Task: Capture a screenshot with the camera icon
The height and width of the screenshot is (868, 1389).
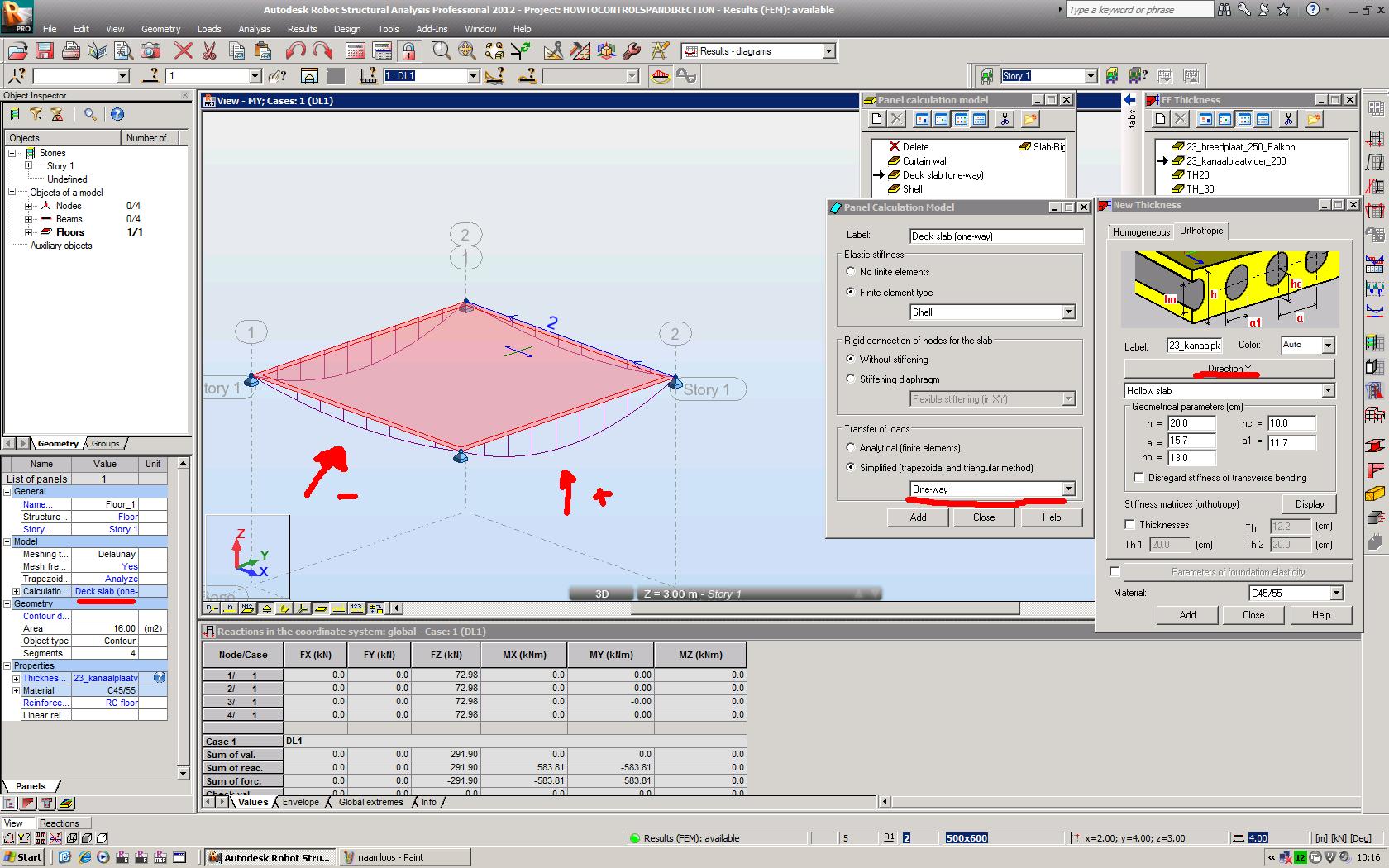Action: click(x=150, y=51)
